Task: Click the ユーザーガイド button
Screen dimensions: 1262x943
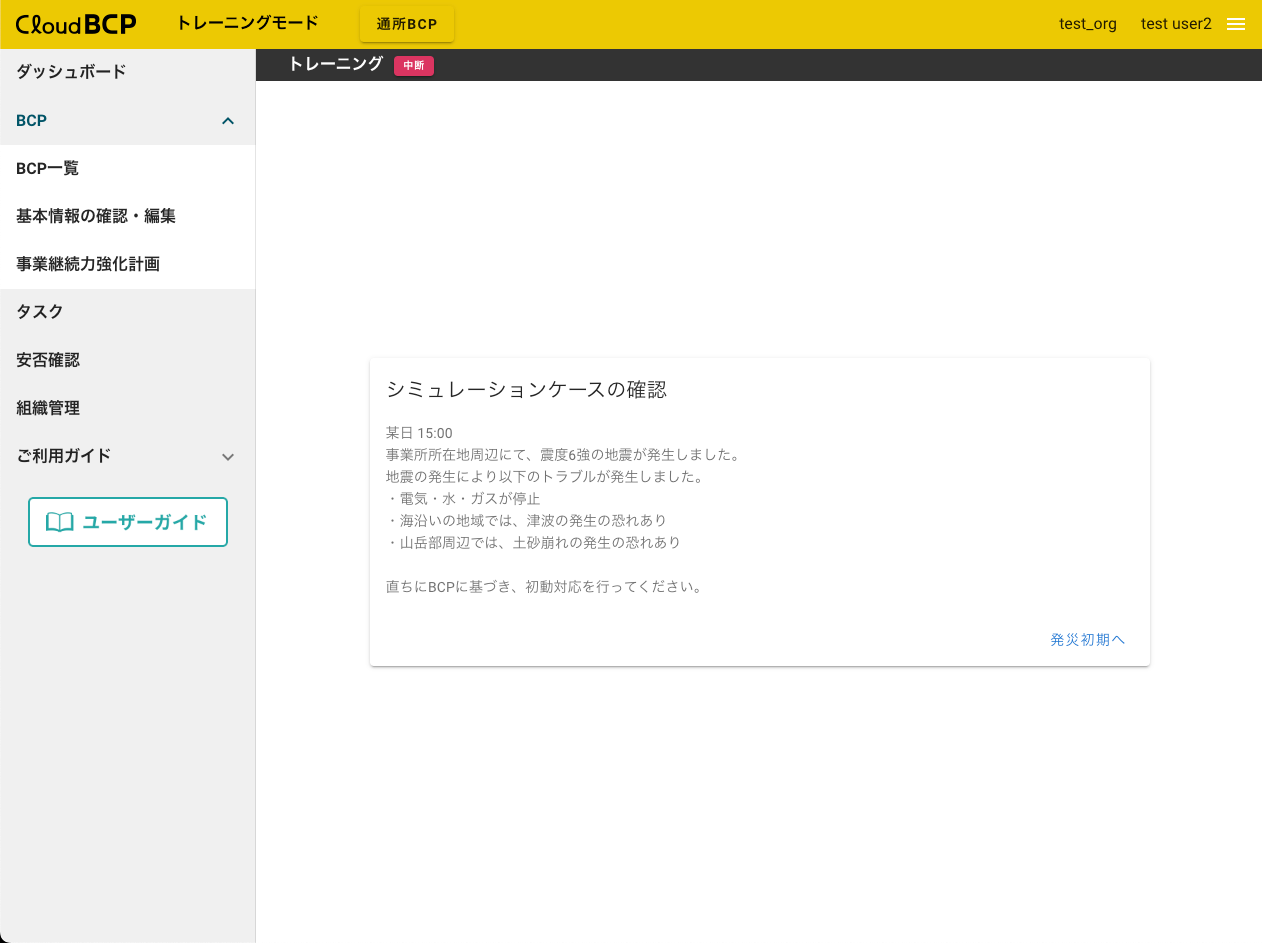Action: pos(128,522)
